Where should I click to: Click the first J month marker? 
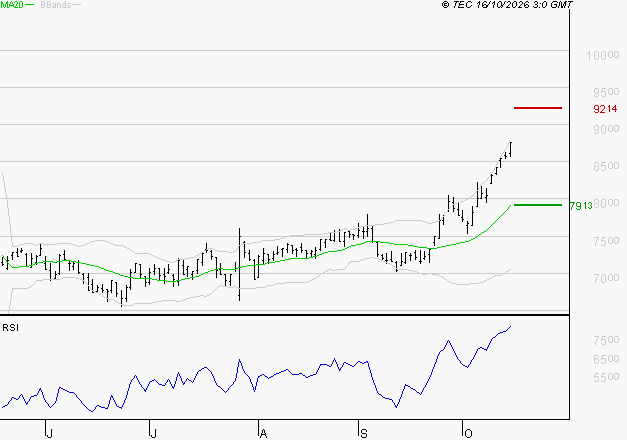pos(49,433)
